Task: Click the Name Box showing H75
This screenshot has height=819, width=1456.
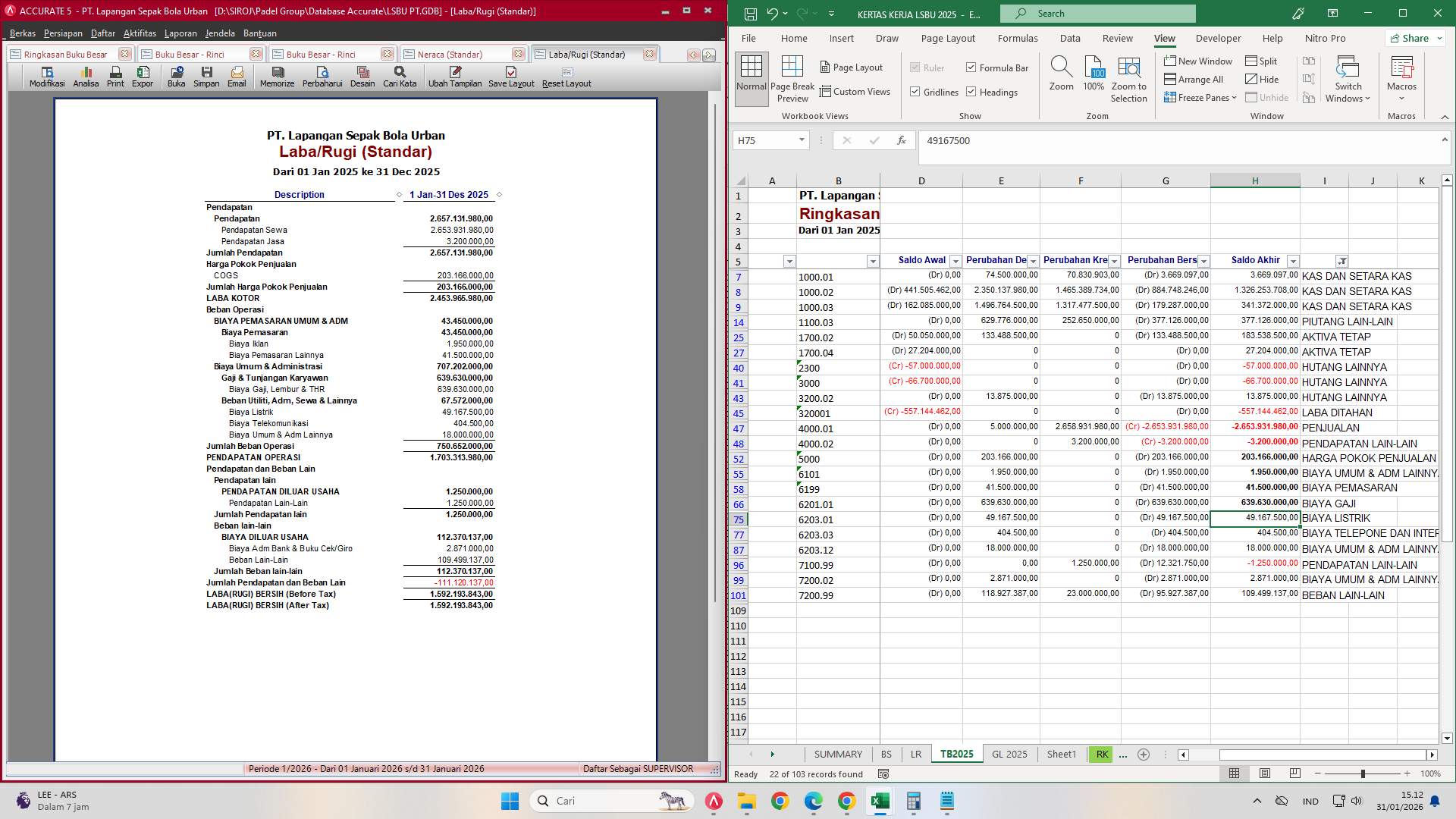Action: 766,140
